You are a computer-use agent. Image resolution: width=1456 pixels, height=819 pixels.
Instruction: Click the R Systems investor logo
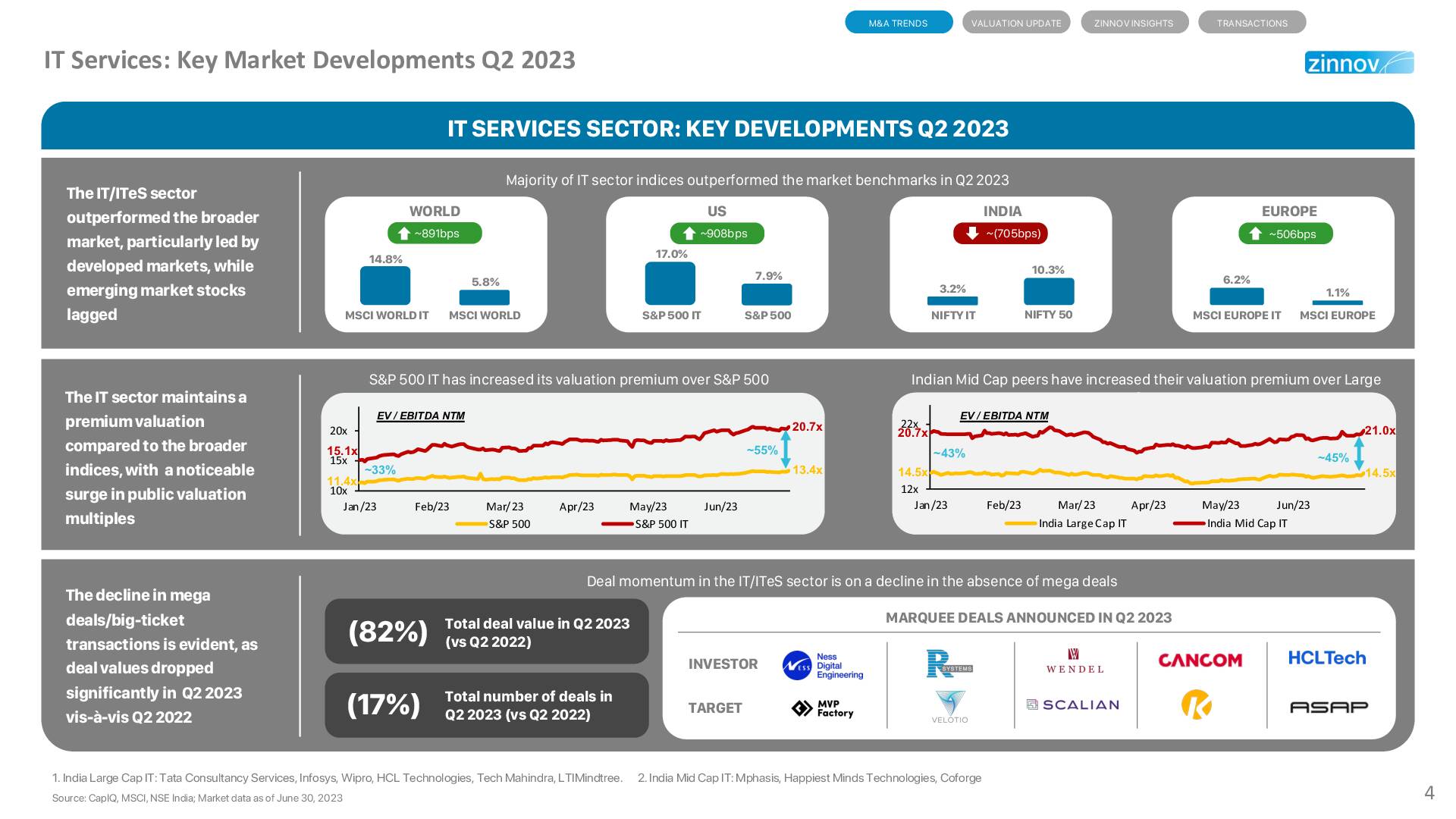click(949, 664)
